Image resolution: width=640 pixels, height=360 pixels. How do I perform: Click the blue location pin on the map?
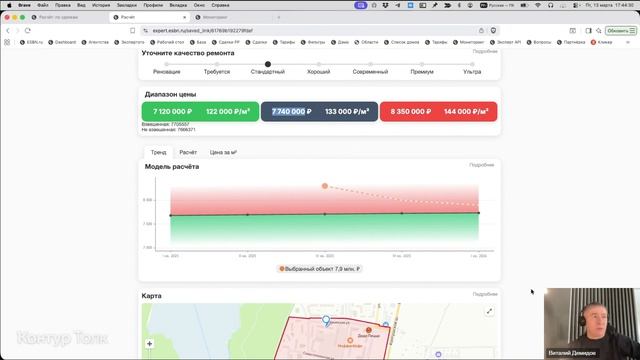click(x=326, y=320)
